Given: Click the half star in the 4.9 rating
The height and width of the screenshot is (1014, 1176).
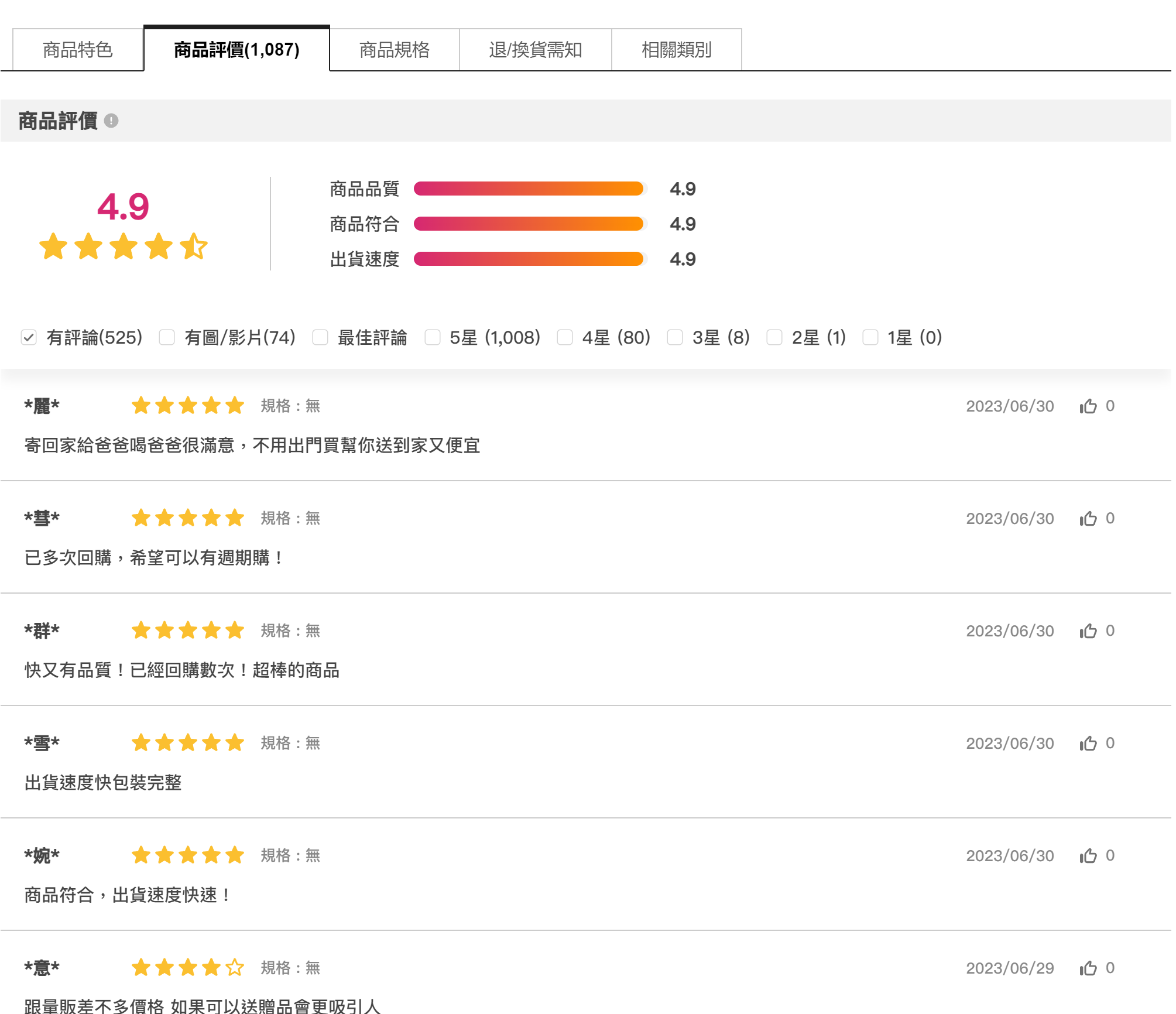Looking at the screenshot, I should click(194, 246).
